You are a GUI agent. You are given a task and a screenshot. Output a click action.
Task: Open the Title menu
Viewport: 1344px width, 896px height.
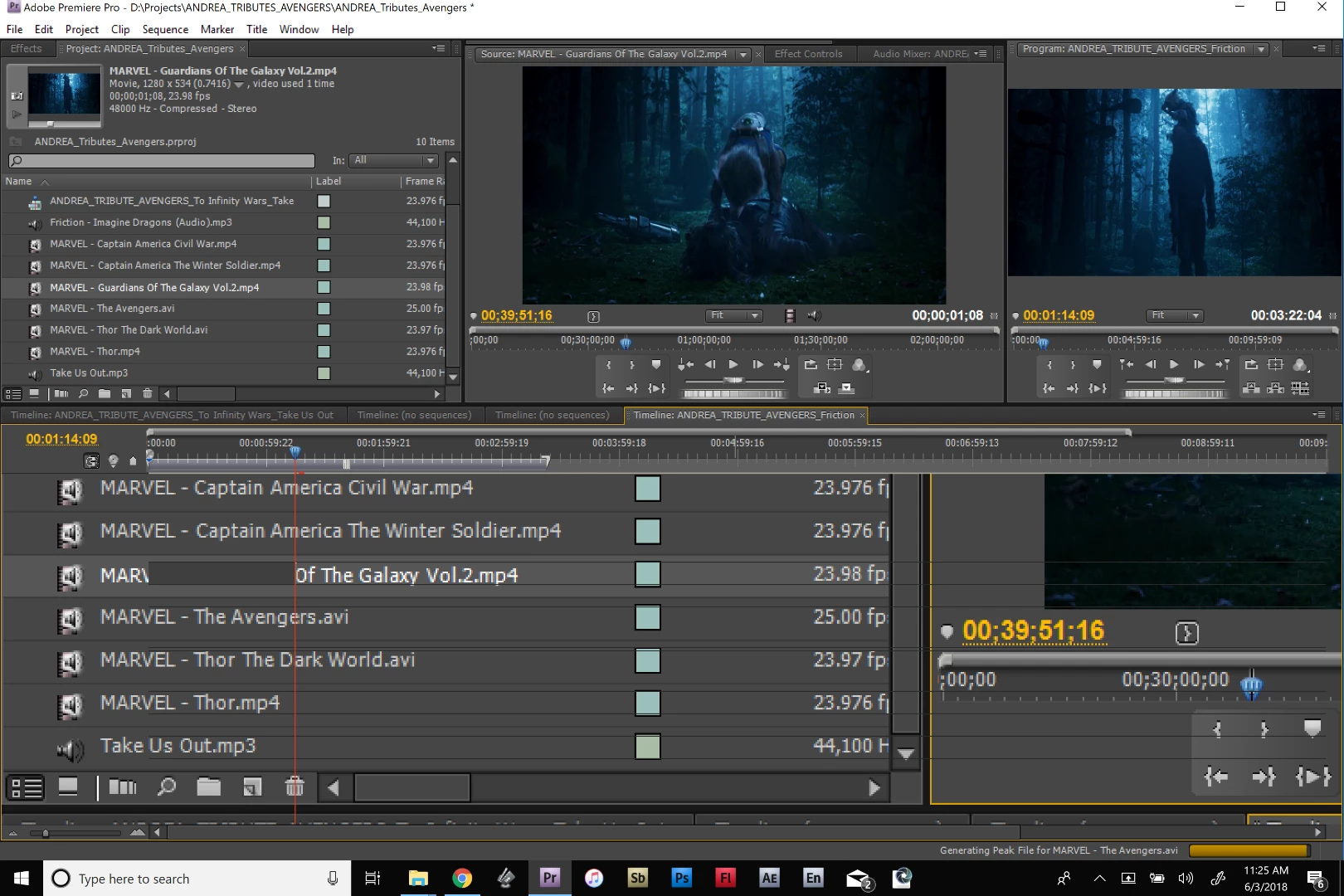point(256,29)
